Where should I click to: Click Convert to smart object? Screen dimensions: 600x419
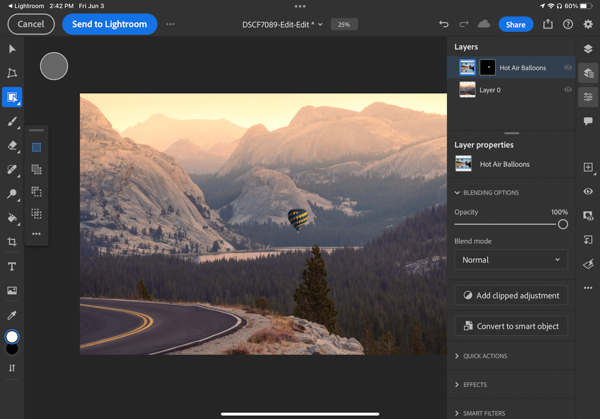(511, 326)
